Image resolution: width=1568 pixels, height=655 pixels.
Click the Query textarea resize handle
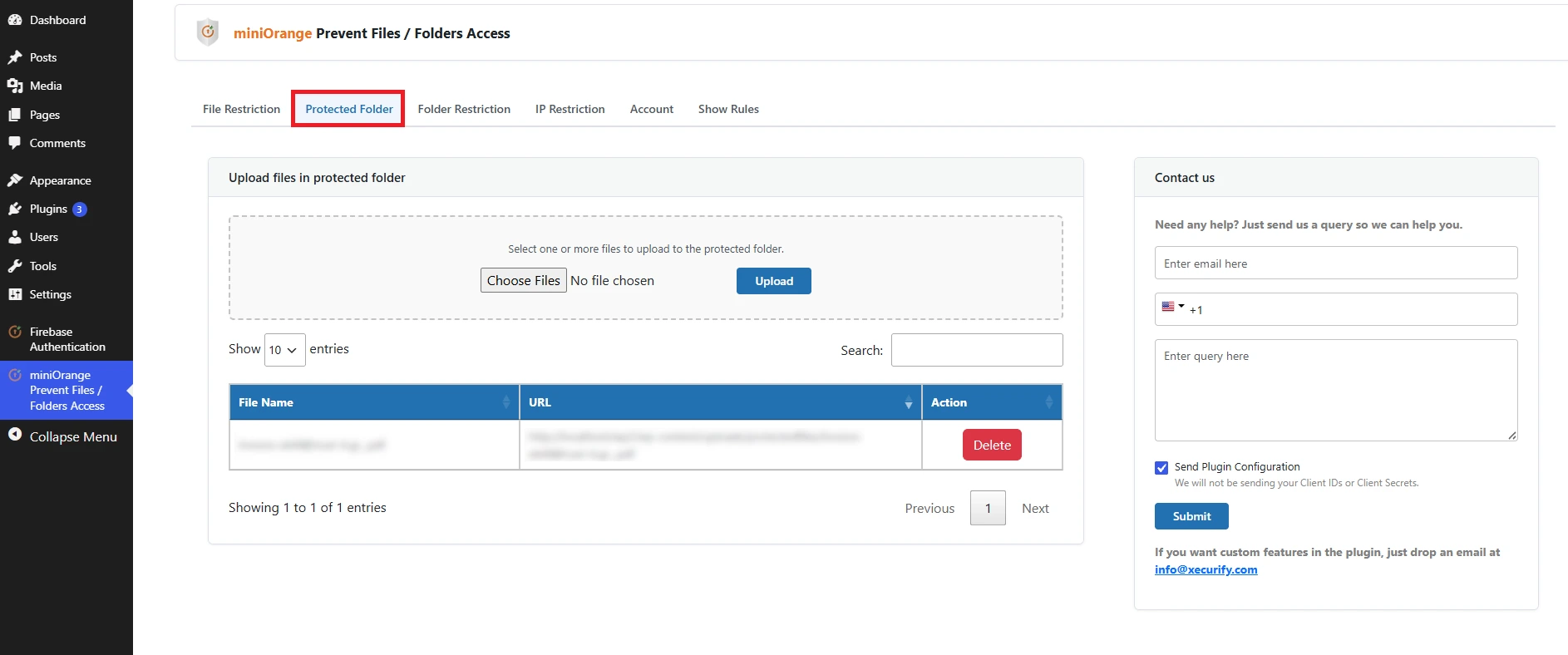tap(1512, 436)
